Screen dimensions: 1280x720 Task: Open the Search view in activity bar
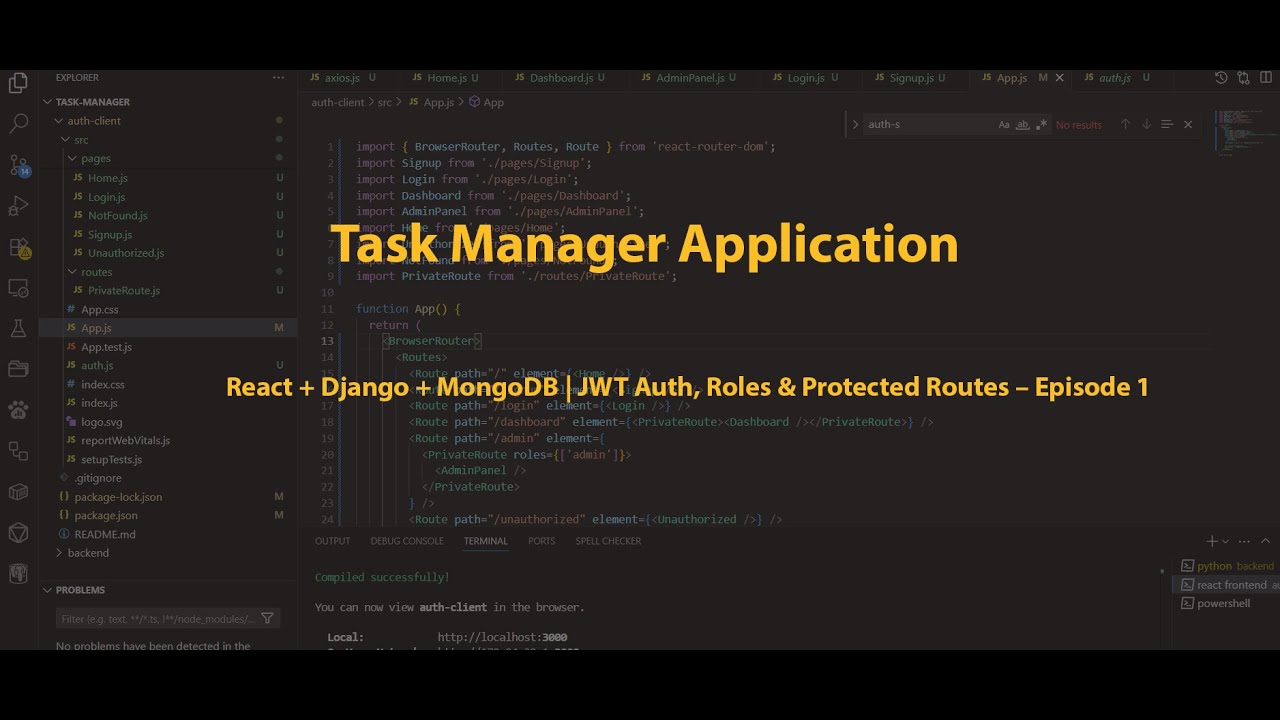tap(18, 124)
